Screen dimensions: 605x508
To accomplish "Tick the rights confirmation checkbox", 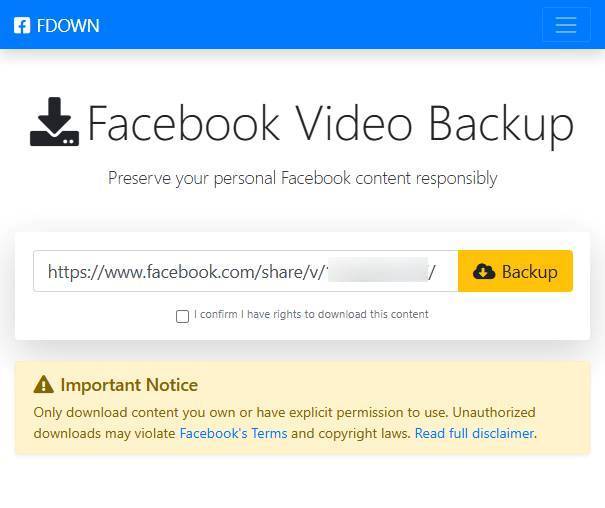I will pos(182,316).
